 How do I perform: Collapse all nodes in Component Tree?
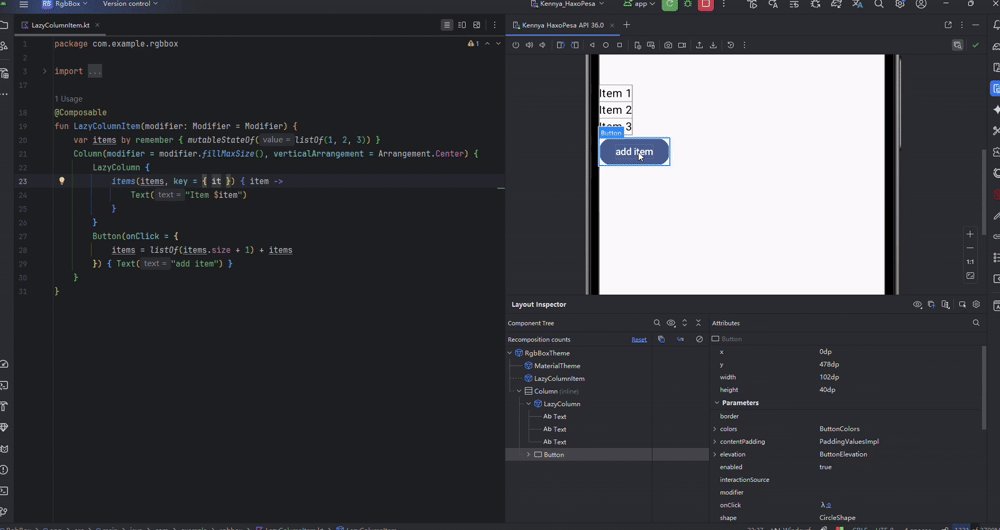click(x=698, y=323)
